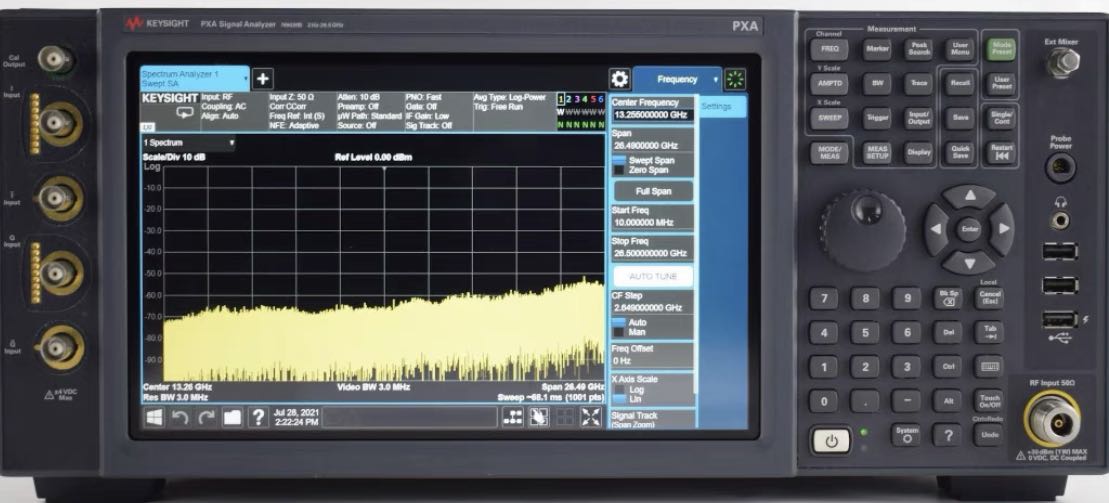
Task: Click the redo arrow icon
Action: (x=206, y=418)
